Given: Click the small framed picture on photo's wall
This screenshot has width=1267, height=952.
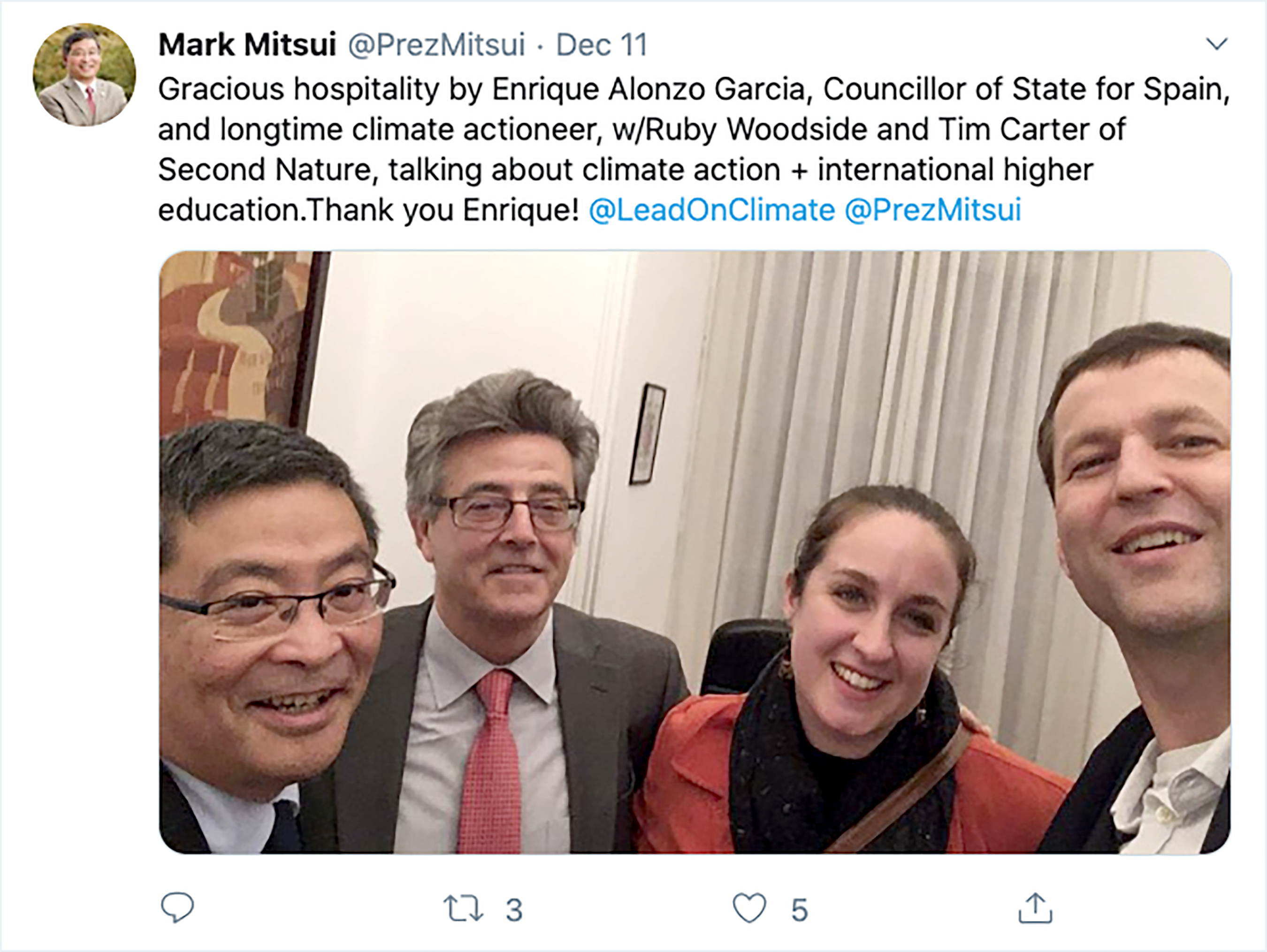Looking at the screenshot, I should [x=647, y=433].
